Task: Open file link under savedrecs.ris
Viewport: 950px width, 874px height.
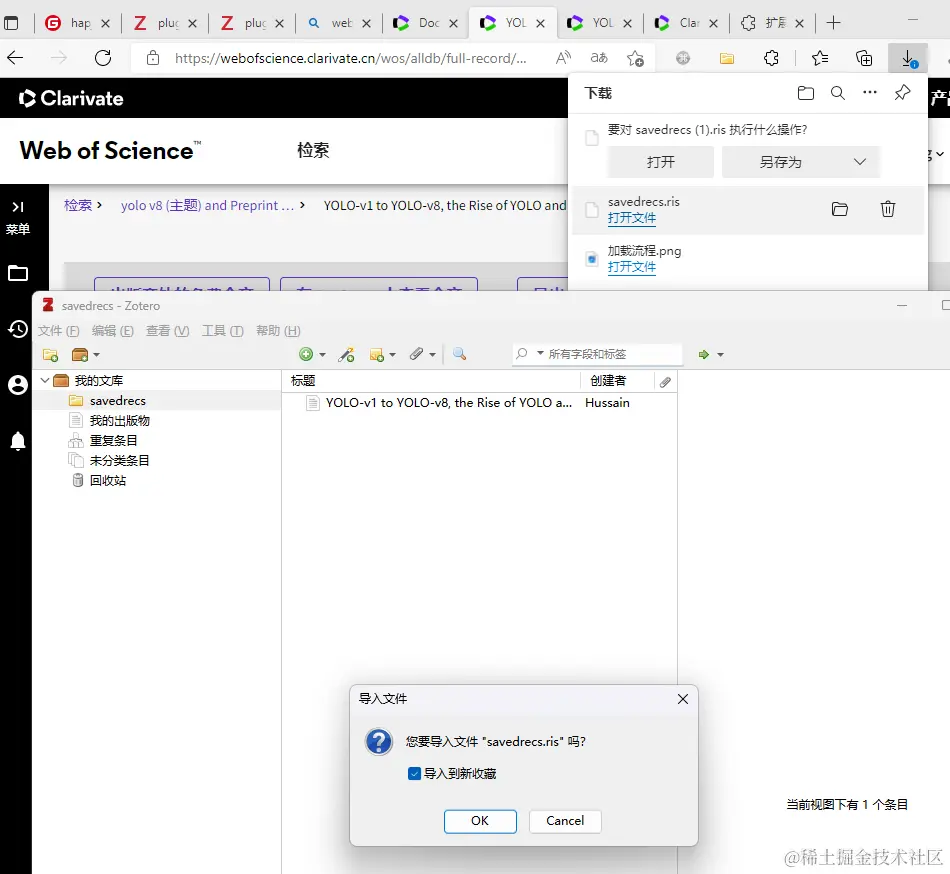Action: pyautogui.click(x=632, y=218)
